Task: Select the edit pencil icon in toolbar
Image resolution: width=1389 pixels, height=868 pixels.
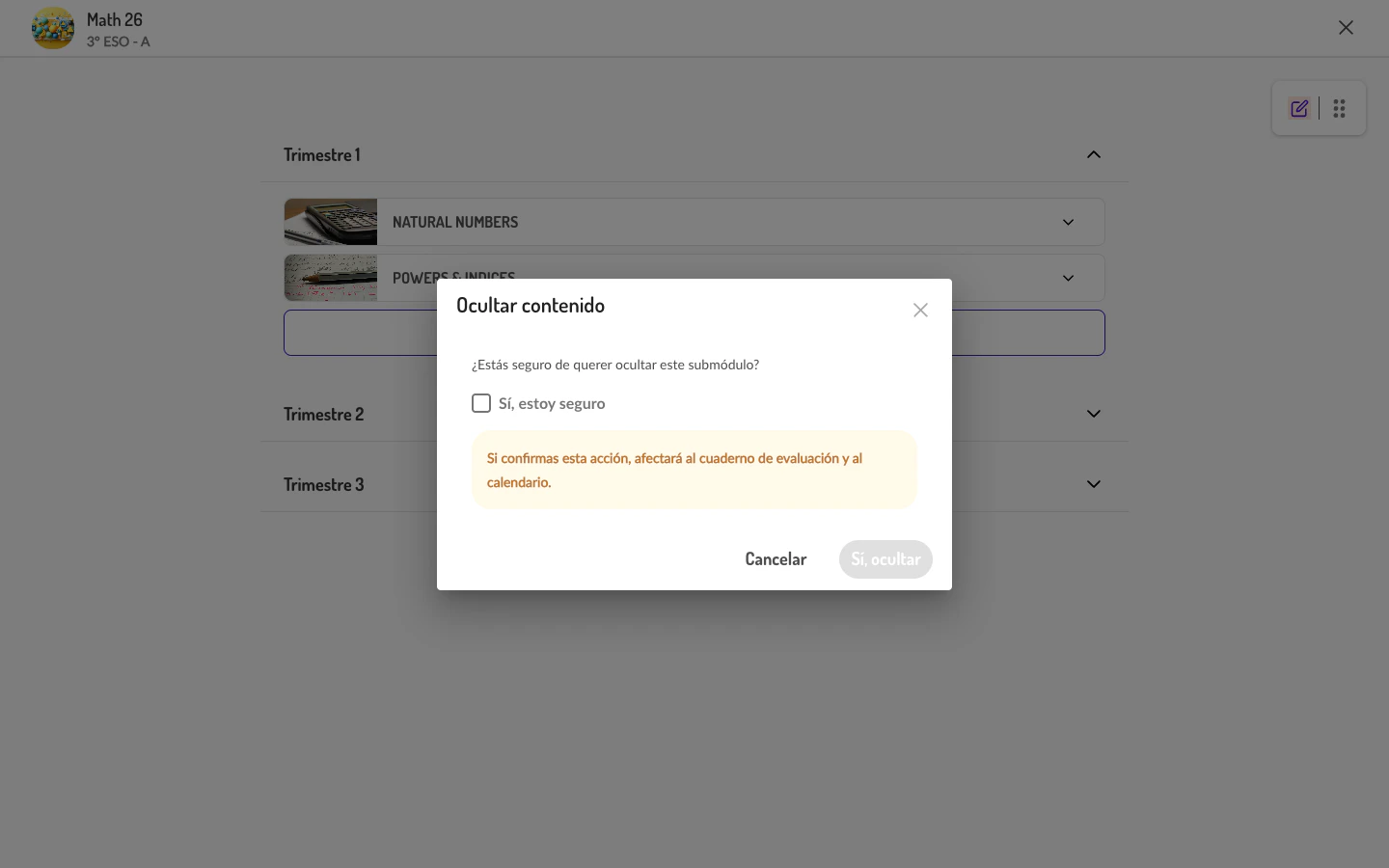Action: (x=1298, y=108)
